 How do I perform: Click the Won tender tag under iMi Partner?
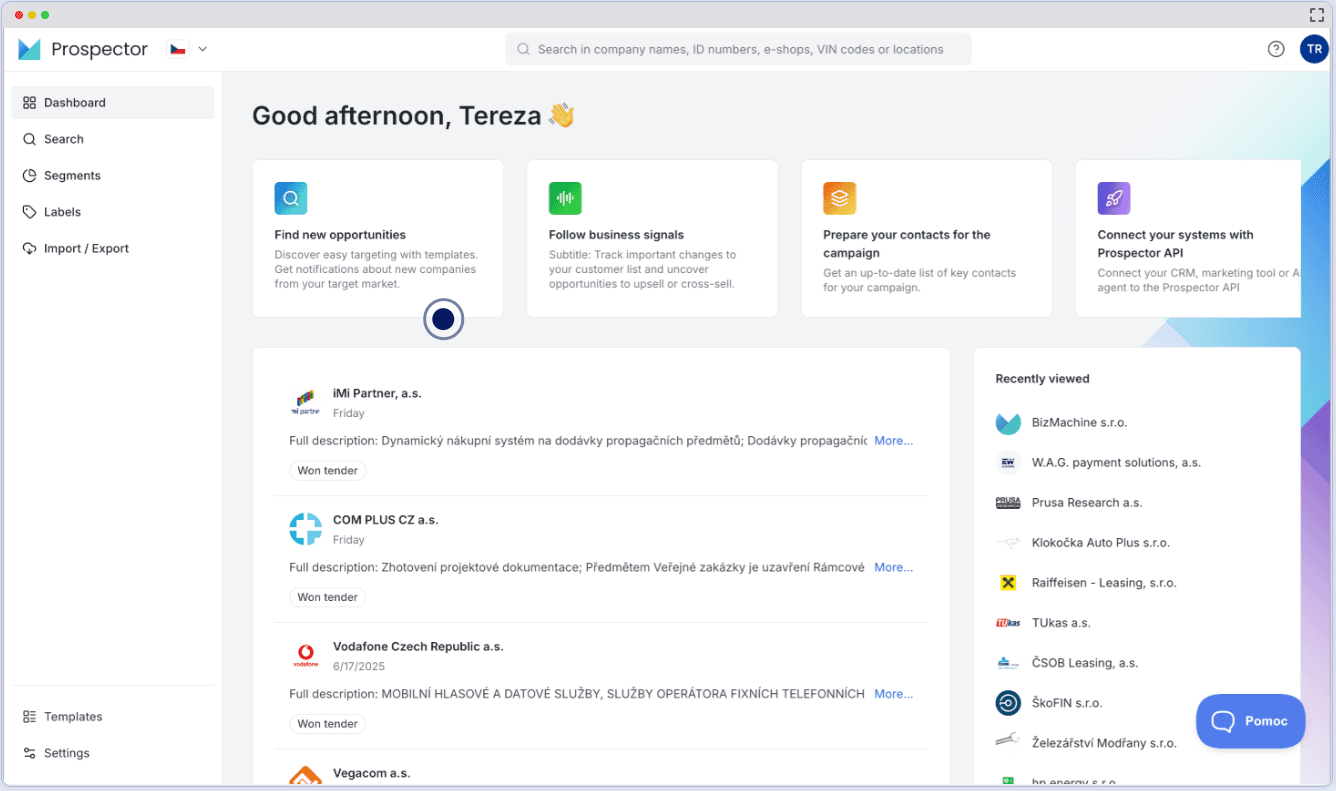pos(327,470)
